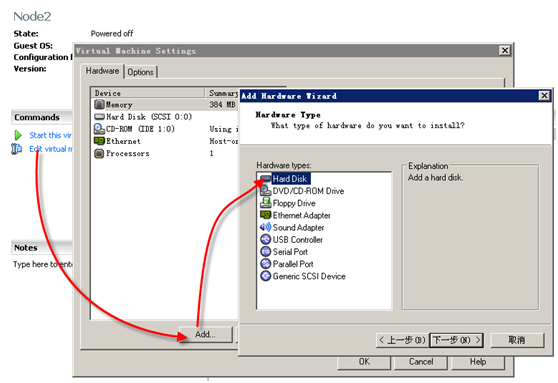Click Ethernet device icon in settings list
Image resolution: width=558 pixels, height=383 pixels.
point(99,141)
